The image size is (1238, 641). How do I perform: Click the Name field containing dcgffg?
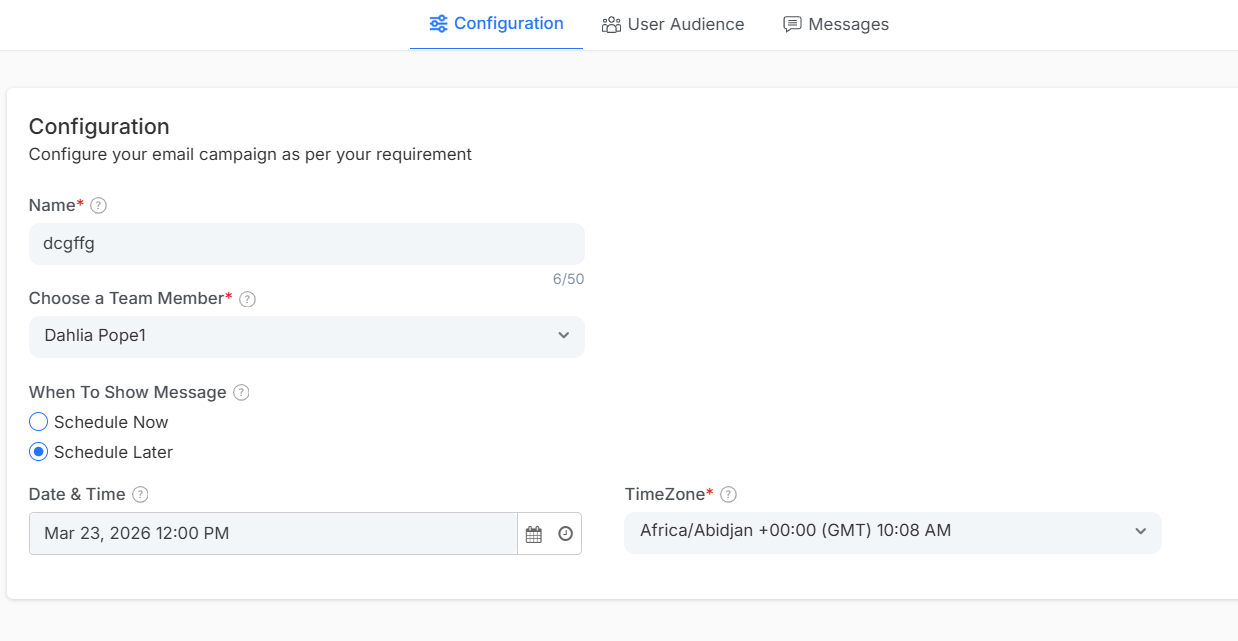307,244
